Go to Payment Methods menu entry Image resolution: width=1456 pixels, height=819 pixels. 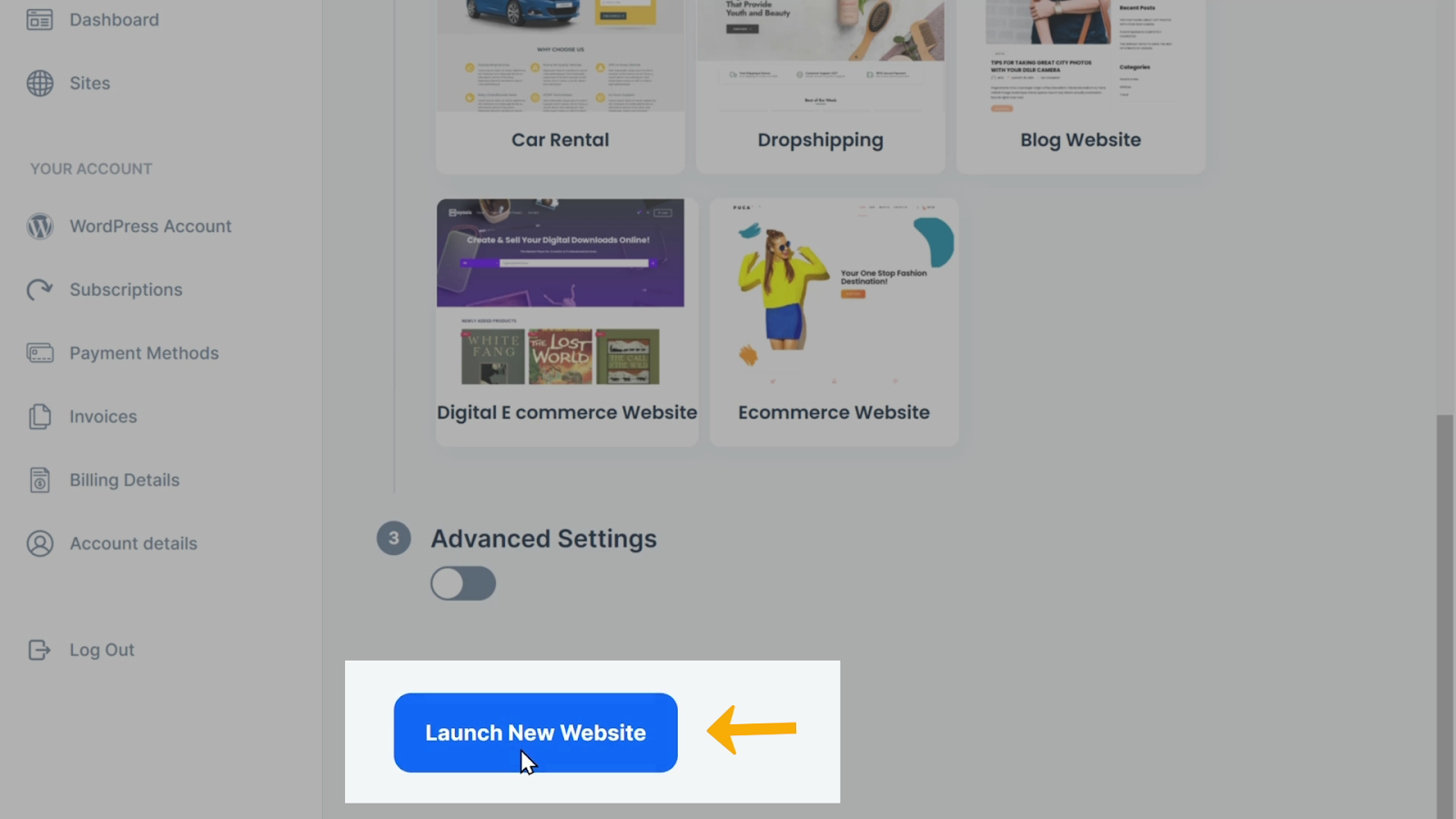click(x=144, y=353)
